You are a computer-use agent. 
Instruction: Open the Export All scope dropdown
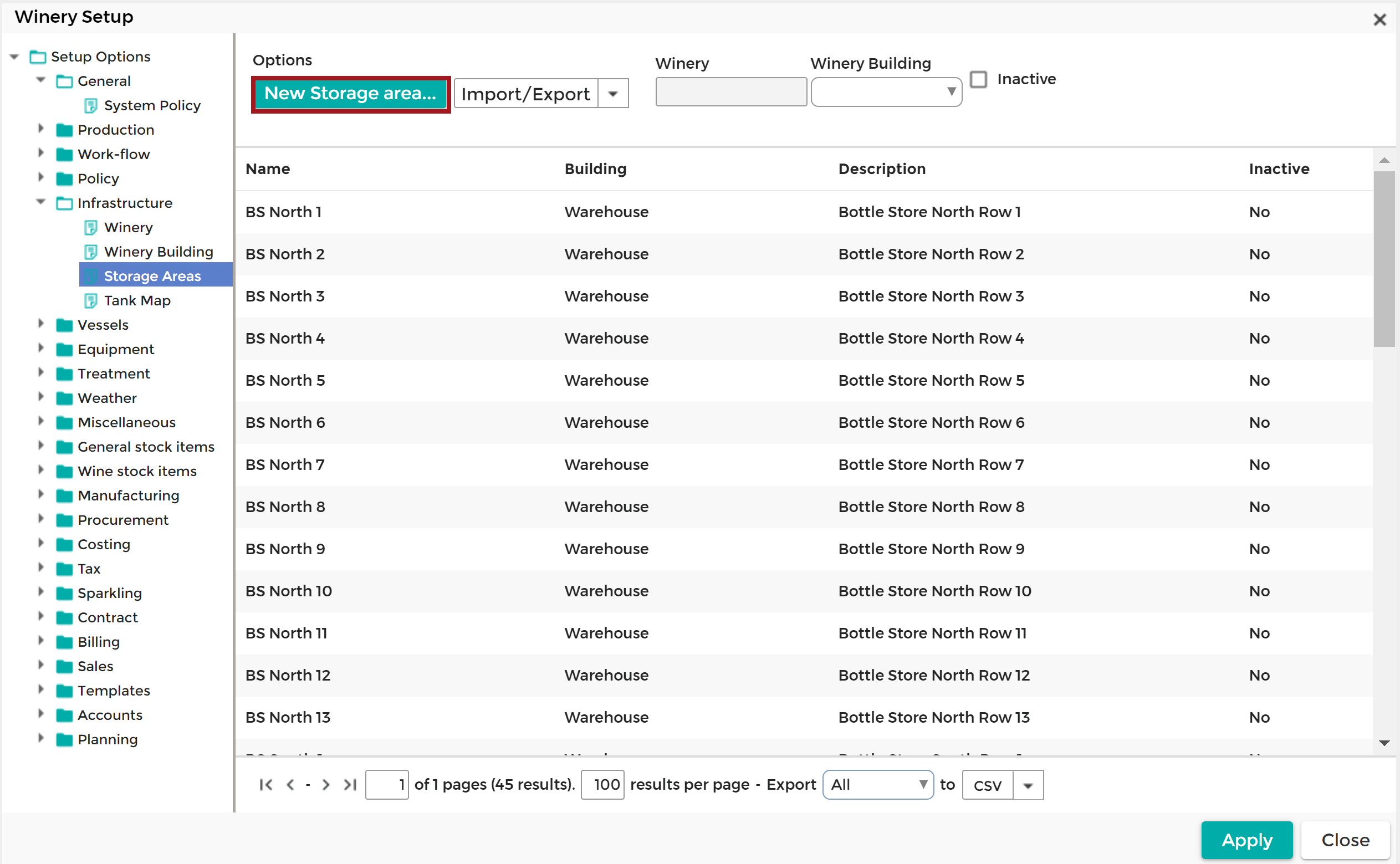(878, 785)
